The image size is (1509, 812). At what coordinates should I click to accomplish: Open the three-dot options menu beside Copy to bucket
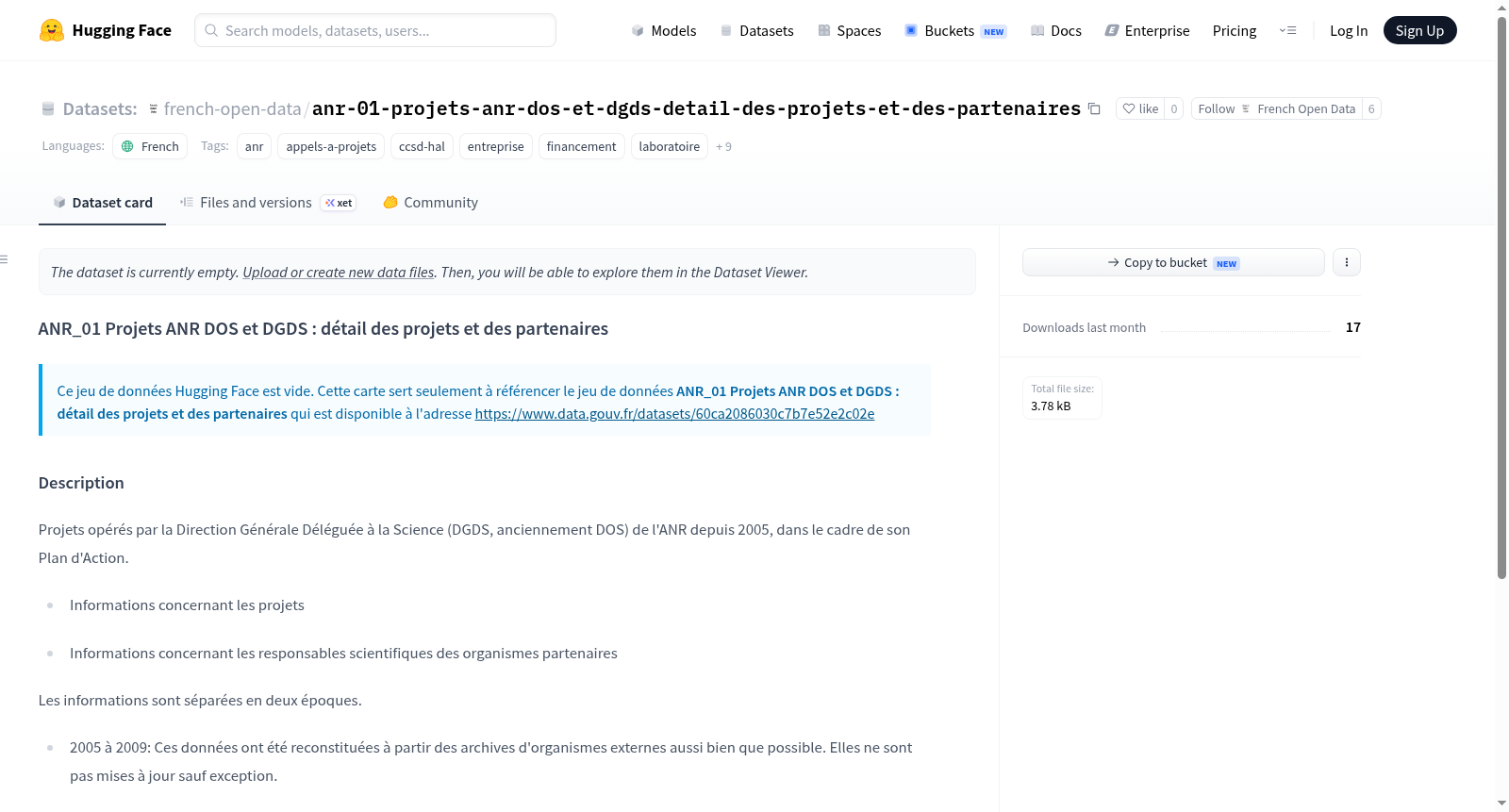1347,262
